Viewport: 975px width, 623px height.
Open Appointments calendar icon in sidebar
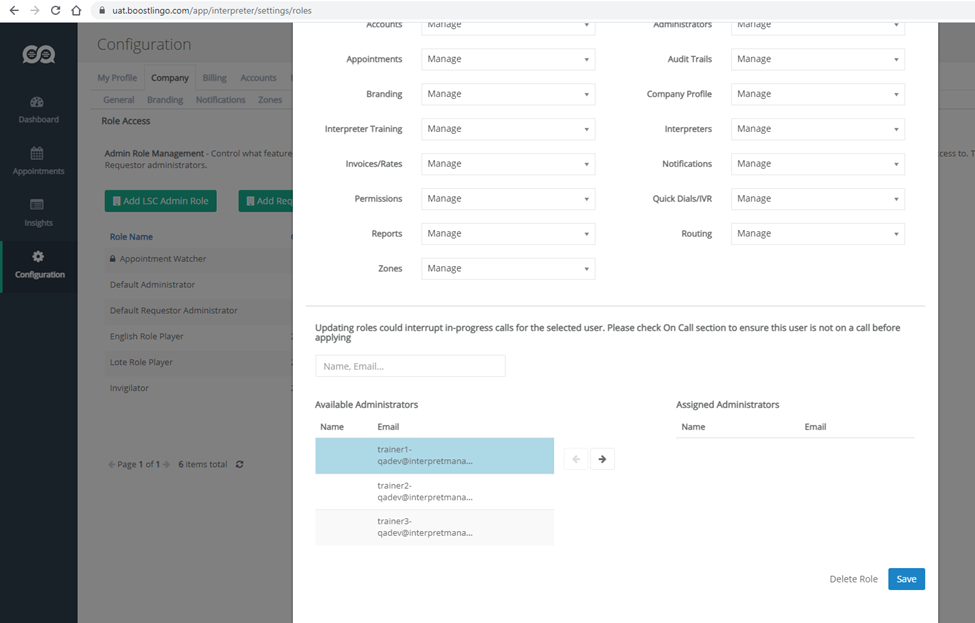[37, 154]
